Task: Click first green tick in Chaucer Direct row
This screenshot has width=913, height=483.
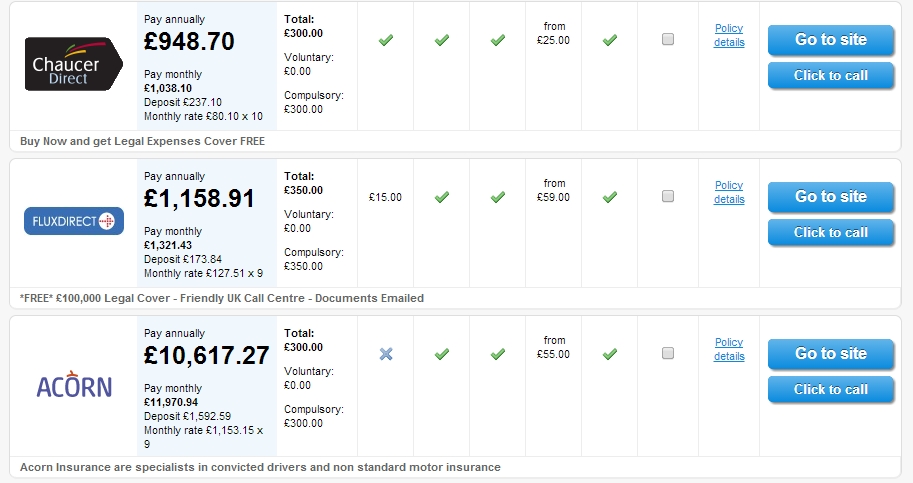Action: point(386,40)
